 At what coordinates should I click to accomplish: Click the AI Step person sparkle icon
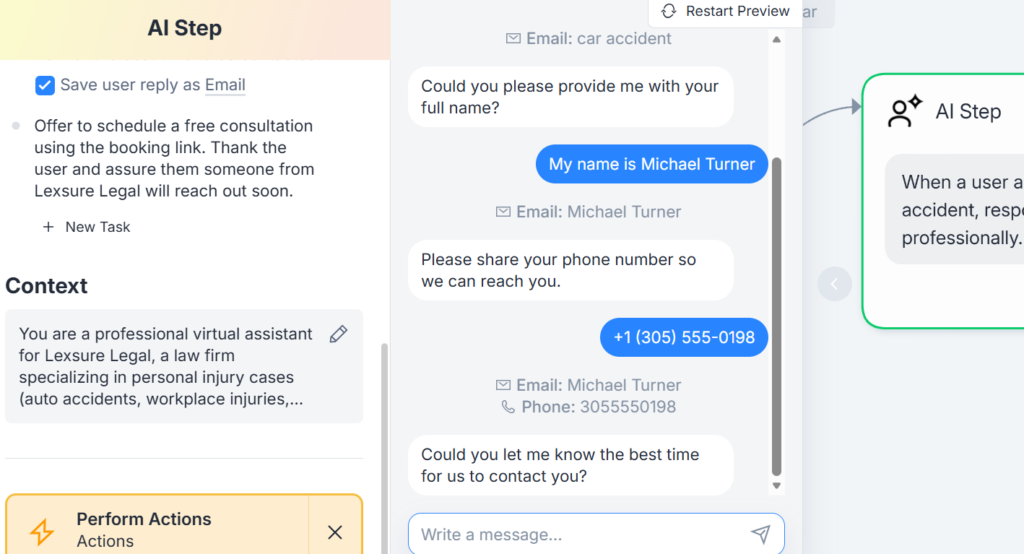point(905,112)
